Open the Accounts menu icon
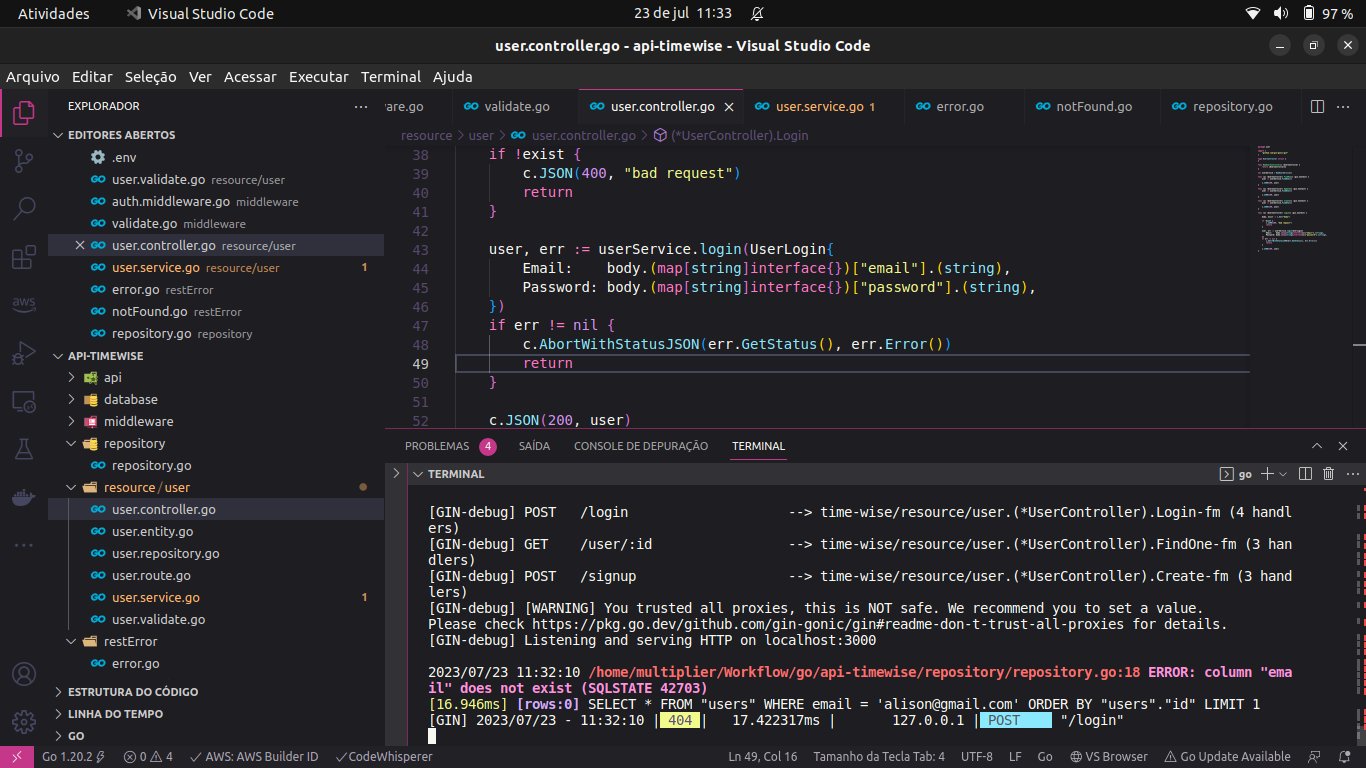The height and width of the screenshot is (768, 1366). tap(24, 673)
